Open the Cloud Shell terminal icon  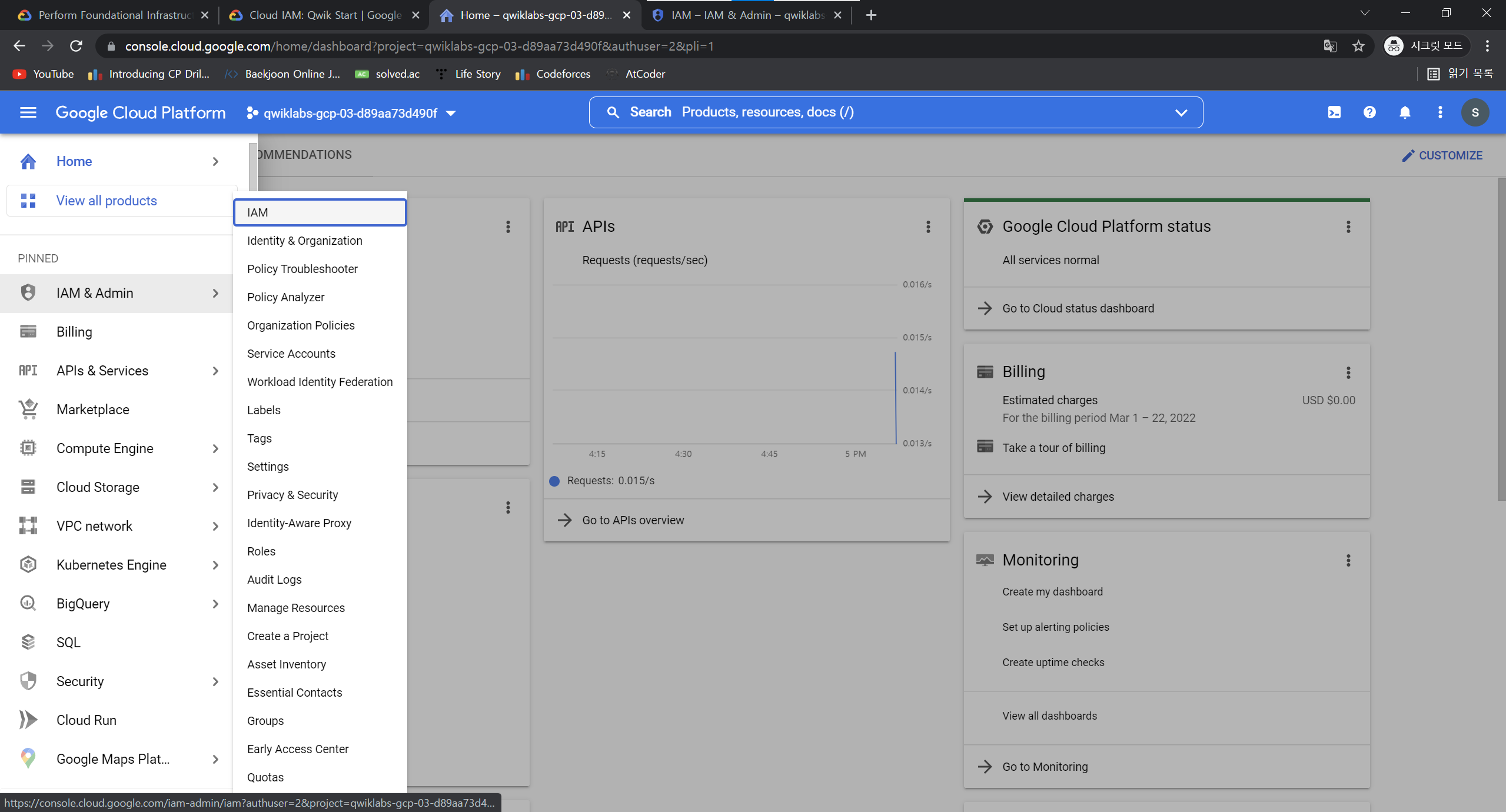tap(1334, 112)
